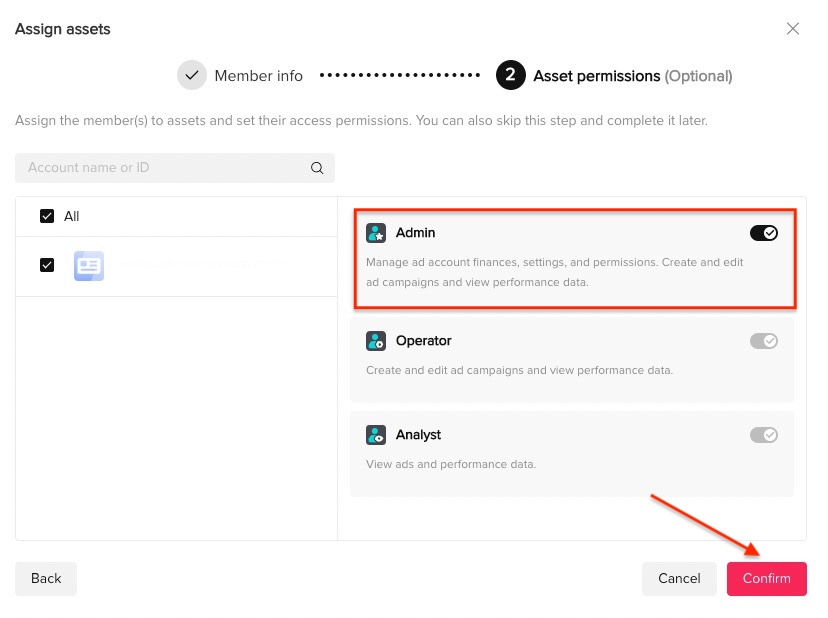Click 'Manage ad account finances' description

click(x=554, y=272)
